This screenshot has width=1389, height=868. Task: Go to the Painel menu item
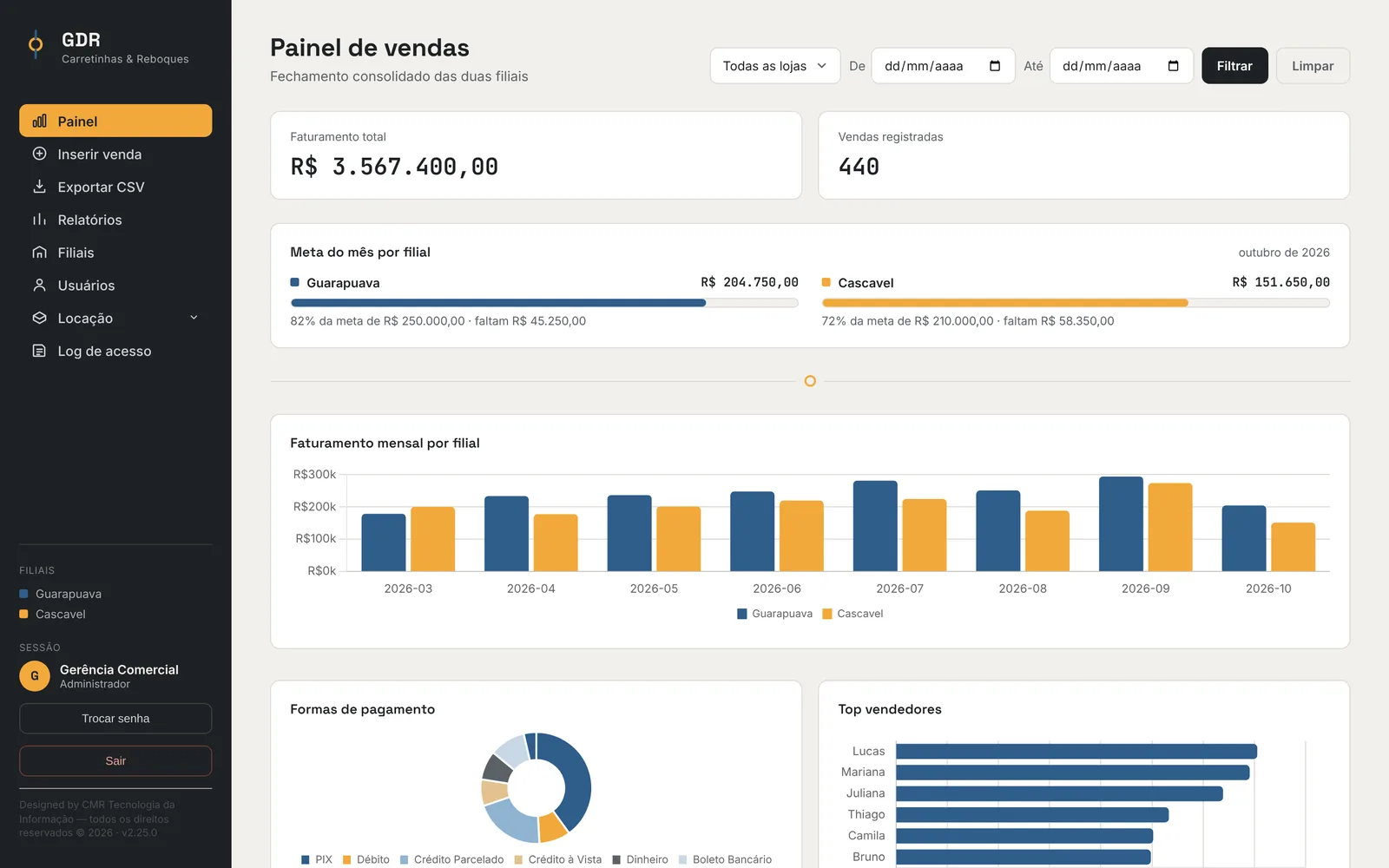point(115,121)
